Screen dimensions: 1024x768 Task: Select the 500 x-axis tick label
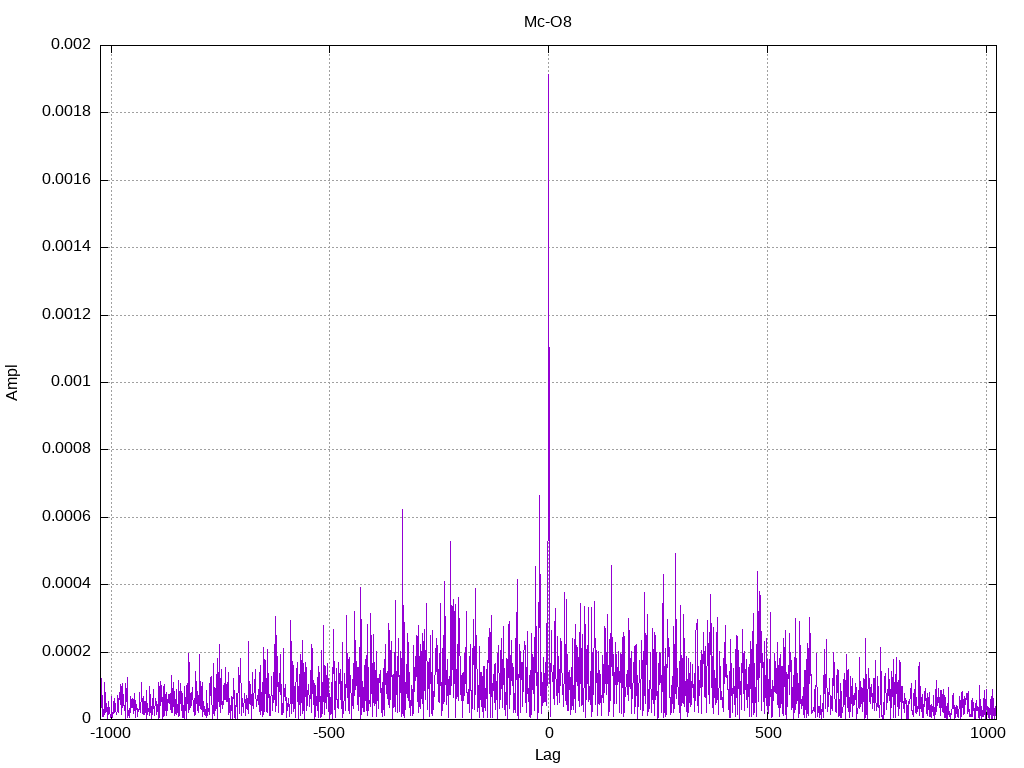pos(767,733)
